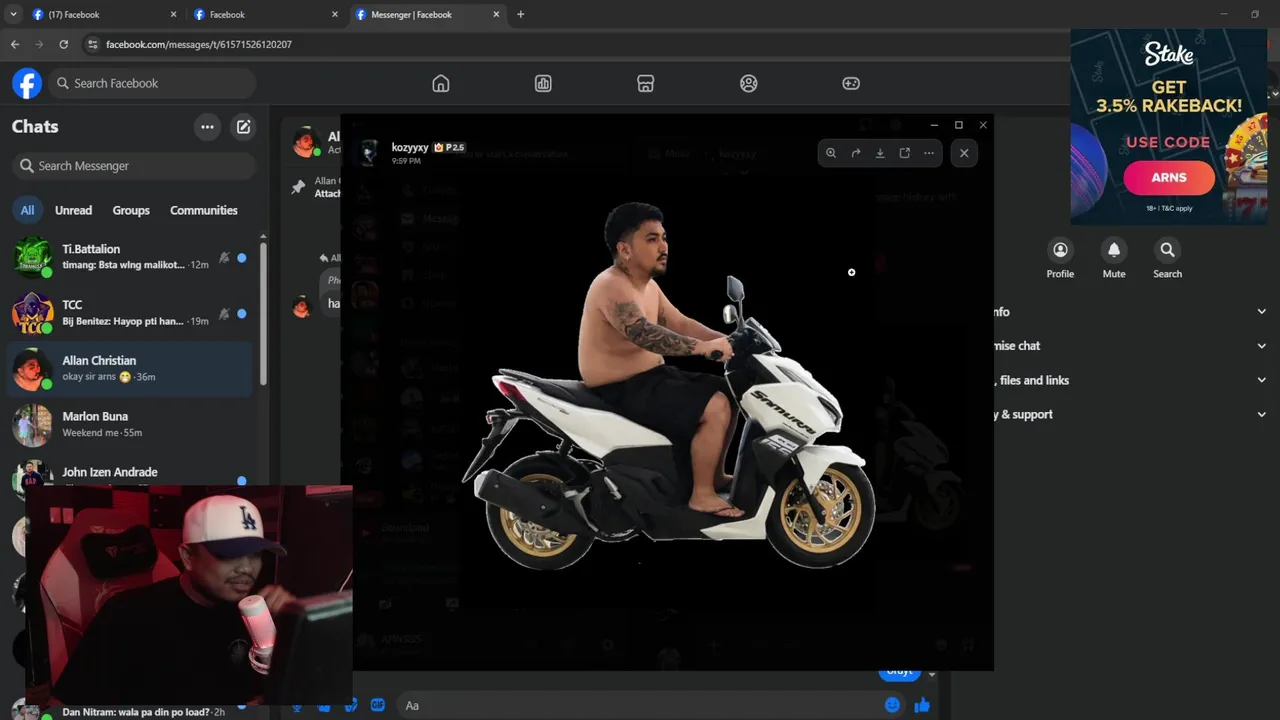Viewport: 1280px width, 720px height.
Task: Open the Reels/Video tab icon
Action: click(543, 83)
